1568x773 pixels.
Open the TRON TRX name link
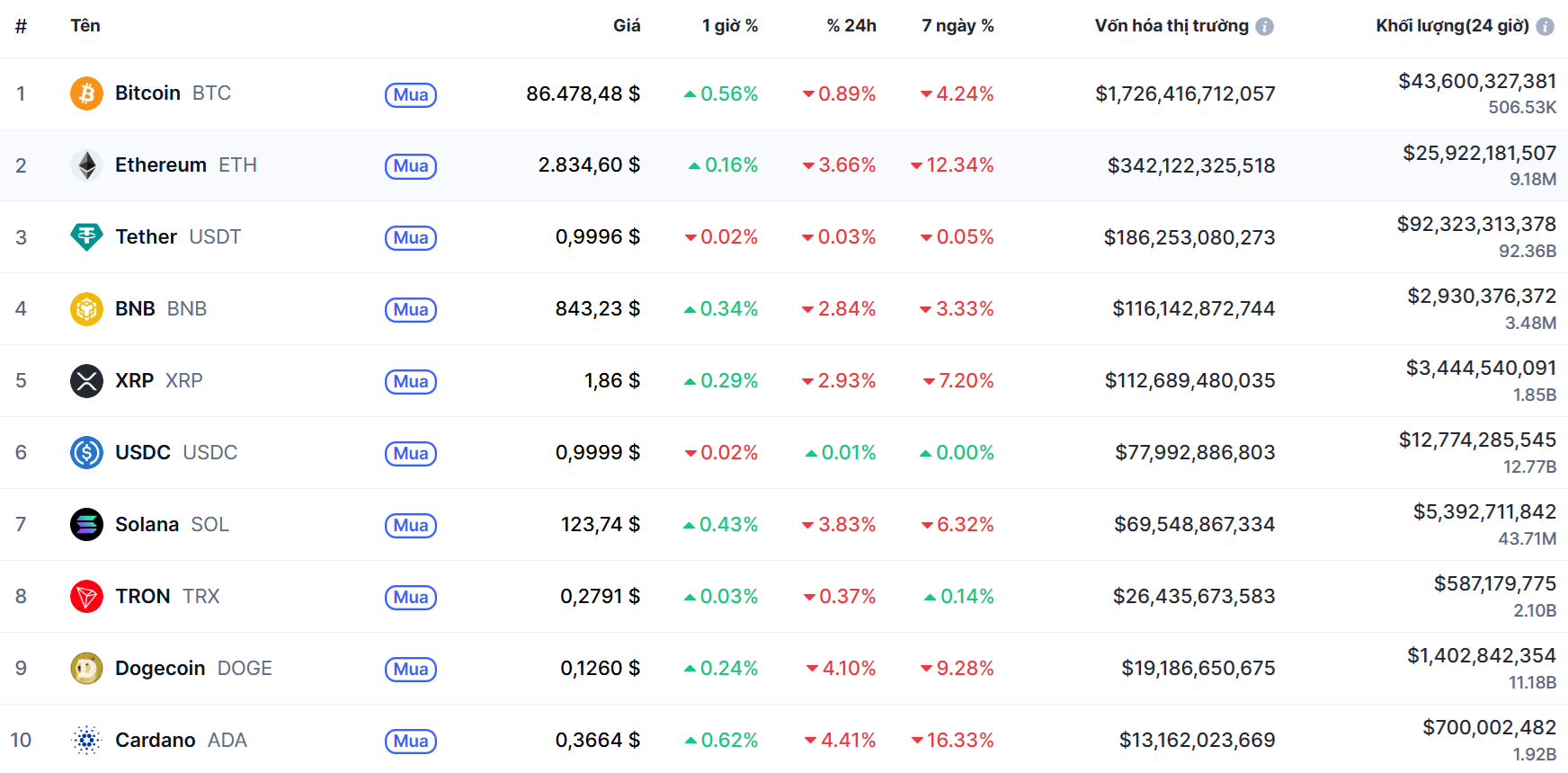click(167, 596)
